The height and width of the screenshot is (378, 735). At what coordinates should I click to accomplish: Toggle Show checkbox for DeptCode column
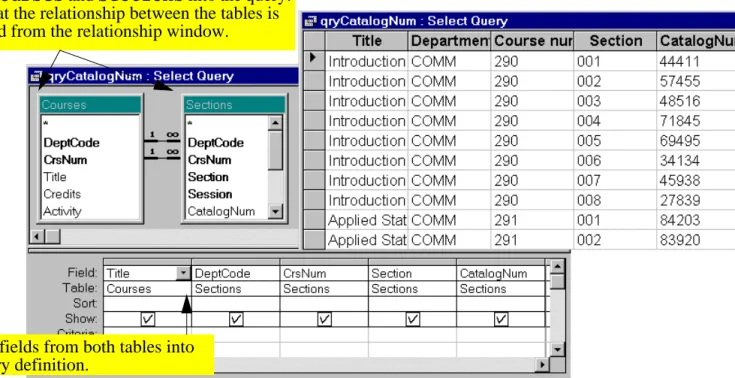[236, 319]
